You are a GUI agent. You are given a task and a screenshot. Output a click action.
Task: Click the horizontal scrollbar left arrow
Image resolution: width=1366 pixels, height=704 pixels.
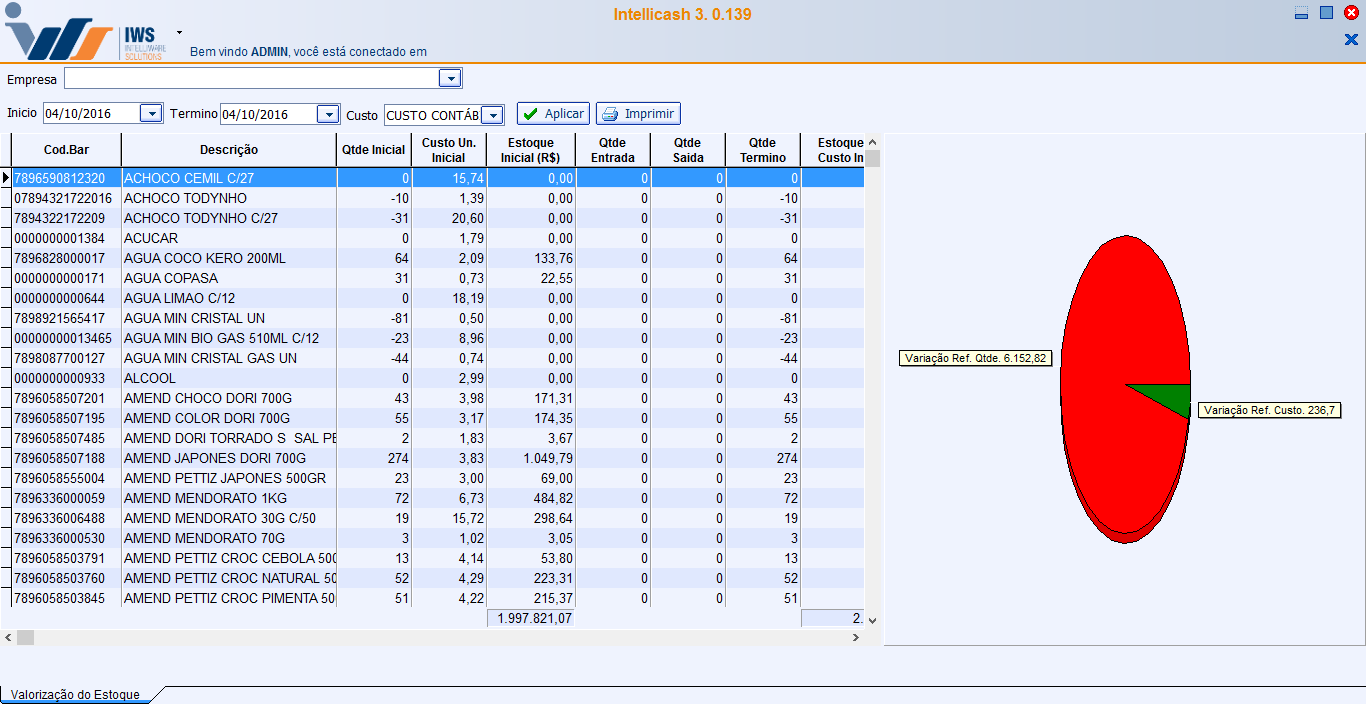point(8,637)
